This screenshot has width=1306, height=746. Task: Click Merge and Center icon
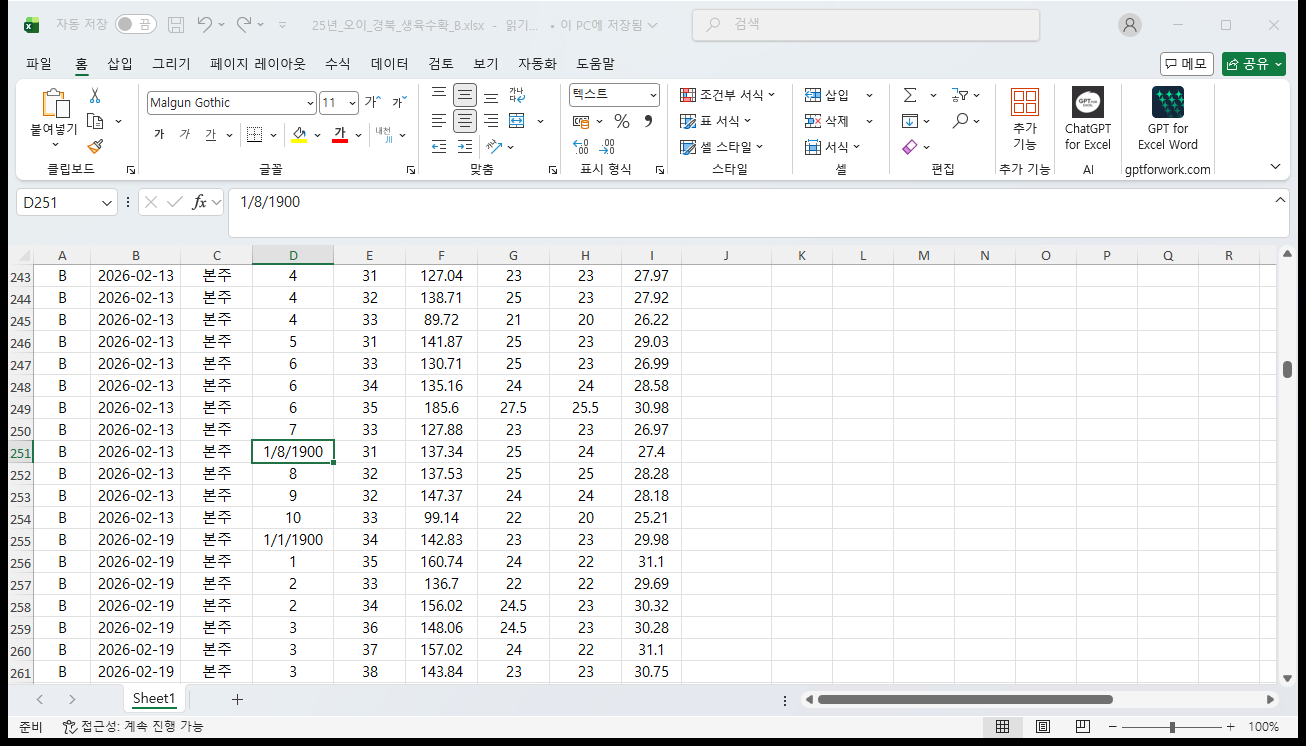tap(517, 121)
